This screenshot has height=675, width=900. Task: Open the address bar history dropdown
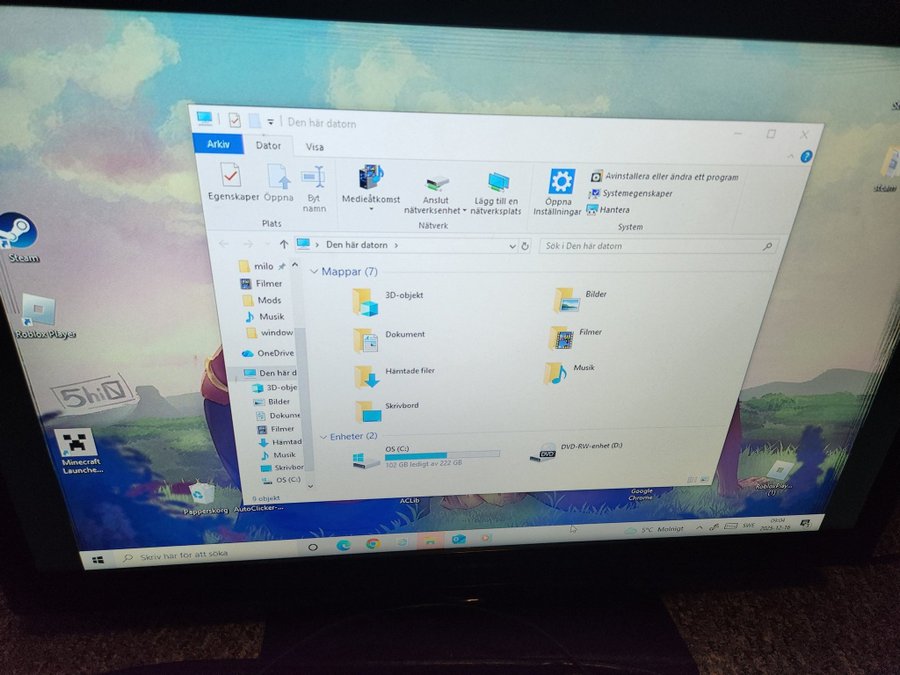coord(512,245)
